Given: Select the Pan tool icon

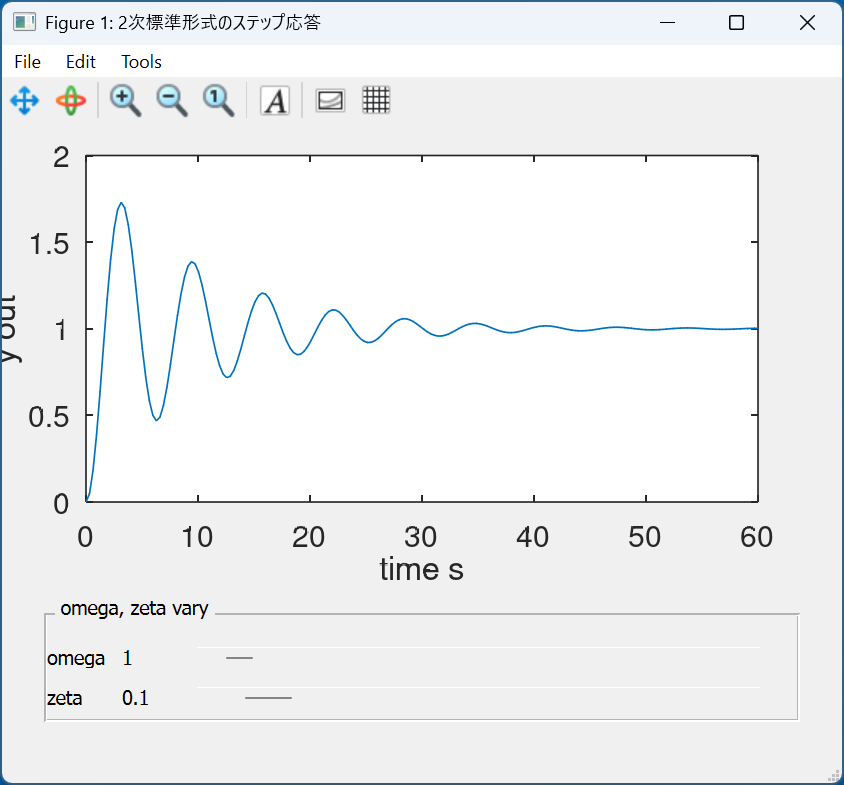Looking at the screenshot, I should point(24,100).
